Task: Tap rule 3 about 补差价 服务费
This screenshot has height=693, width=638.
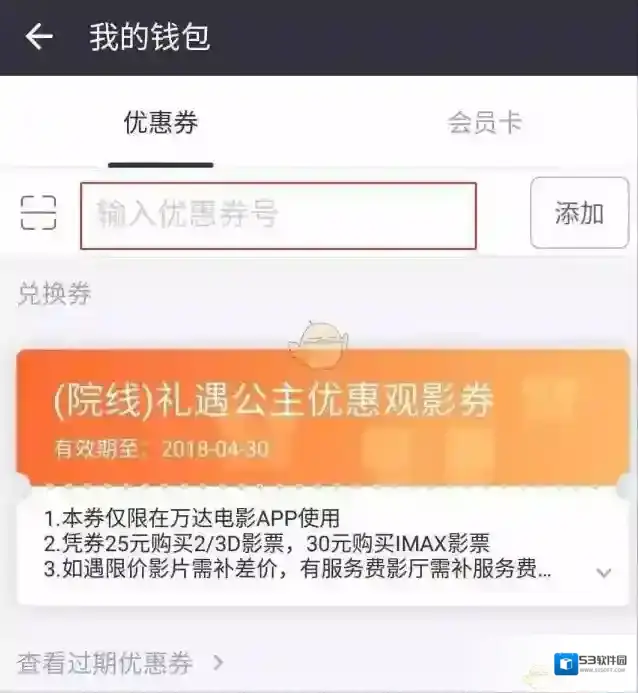Action: (297, 569)
